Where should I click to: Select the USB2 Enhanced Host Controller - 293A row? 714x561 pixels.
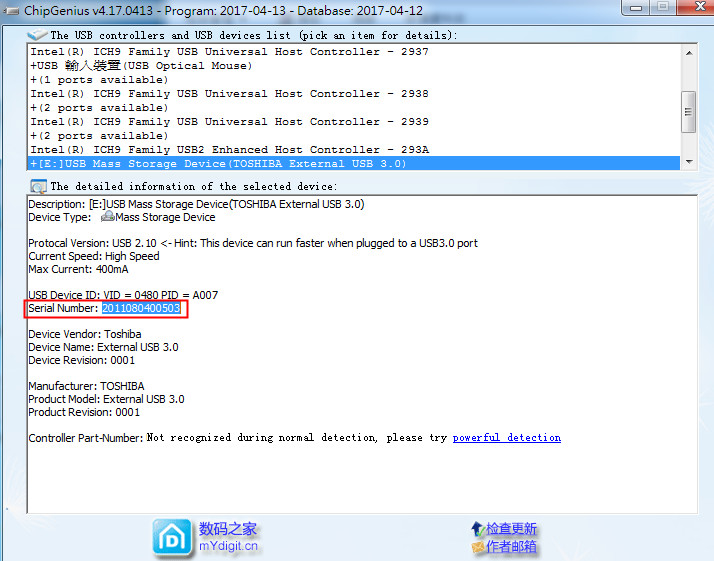pos(354,149)
